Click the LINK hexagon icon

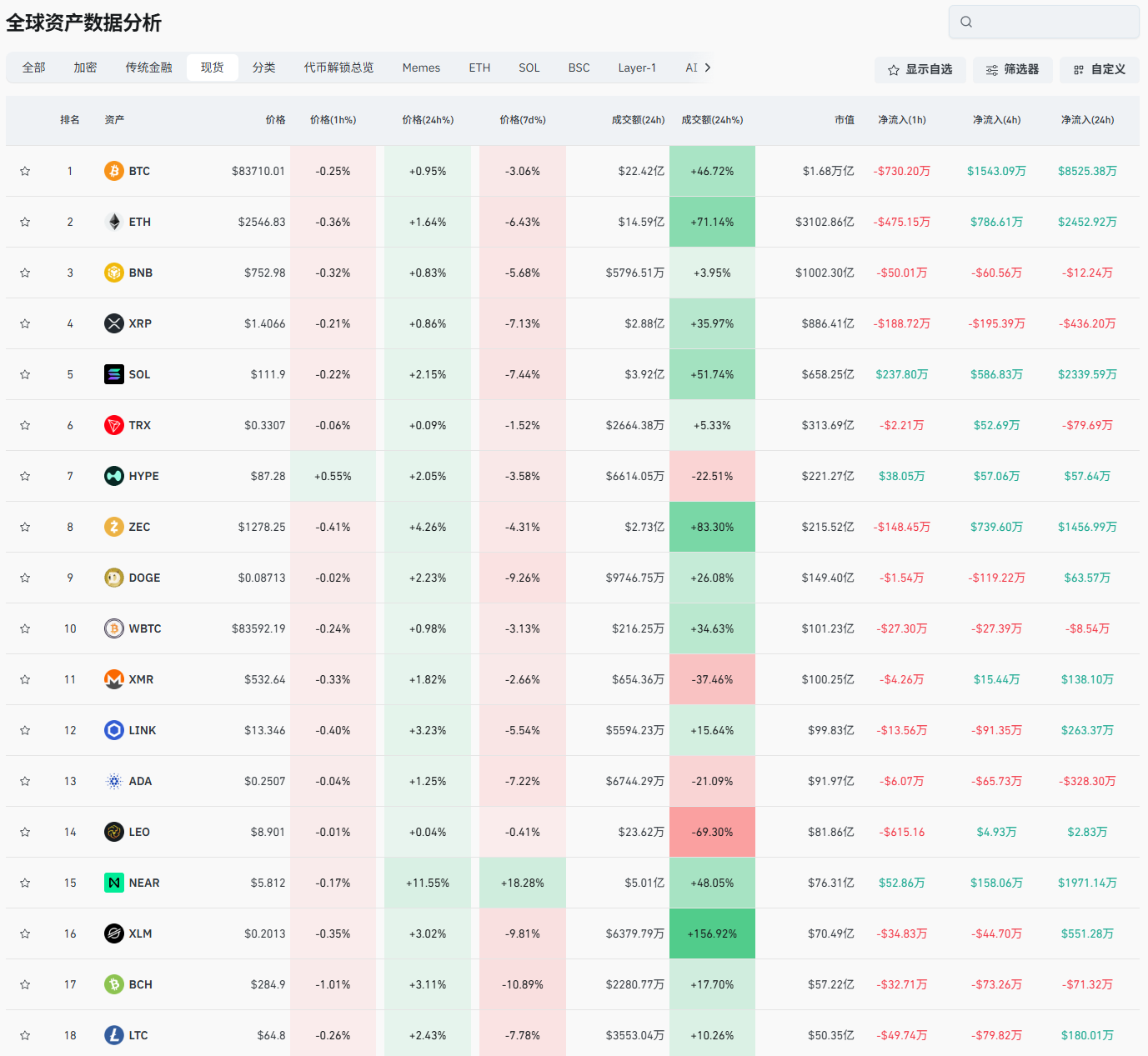(x=114, y=730)
